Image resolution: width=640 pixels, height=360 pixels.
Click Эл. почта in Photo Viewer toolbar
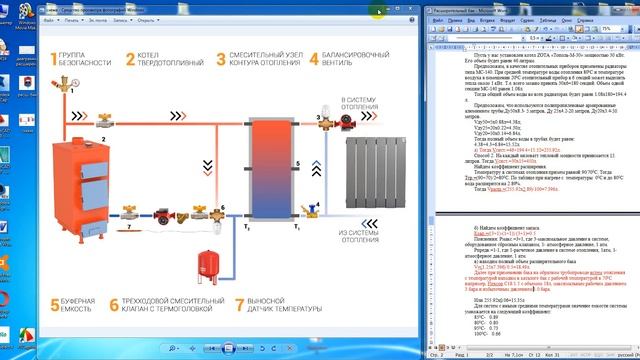click(98, 20)
